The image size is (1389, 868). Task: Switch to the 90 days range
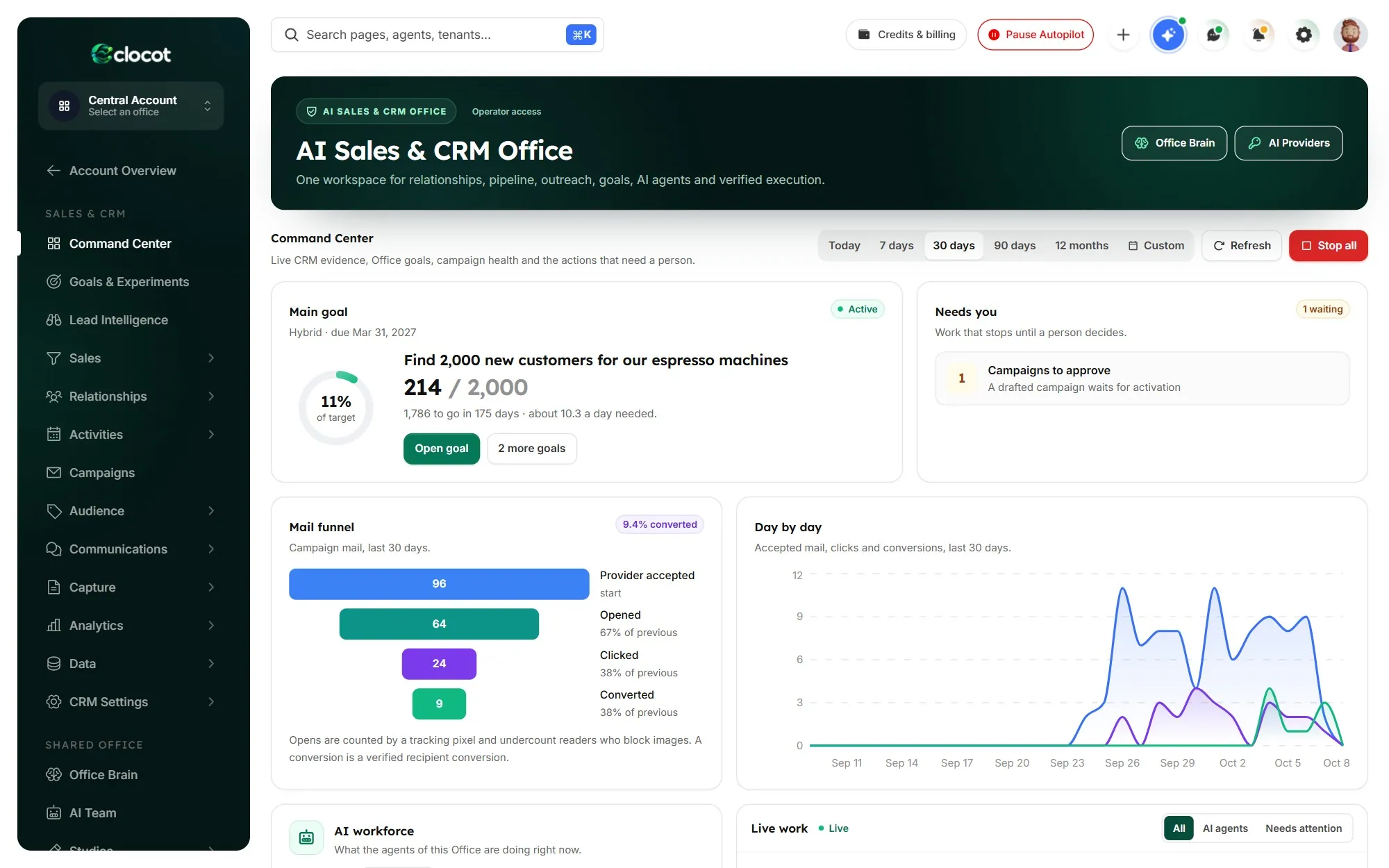1015,246
